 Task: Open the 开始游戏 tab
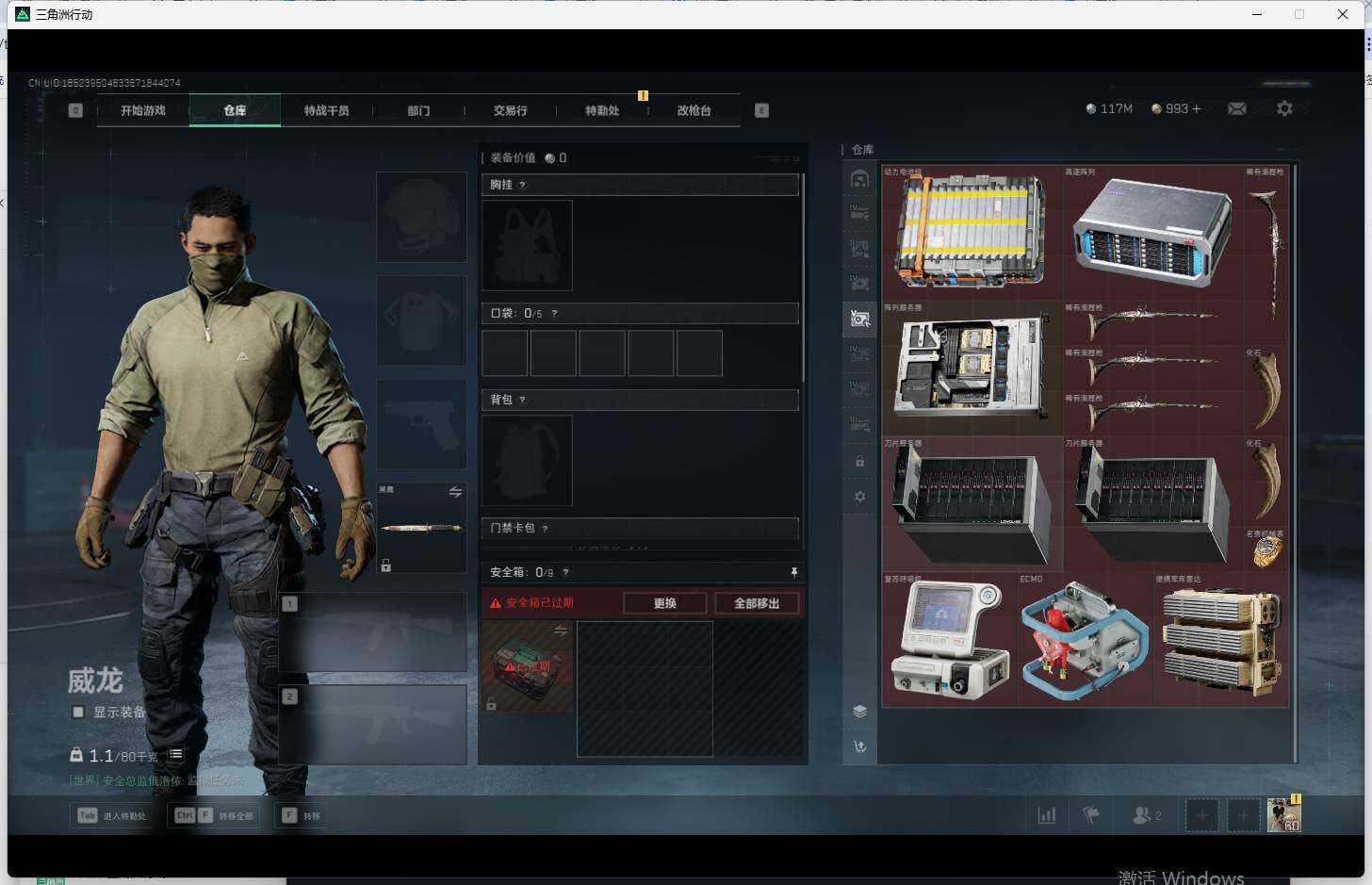(x=142, y=110)
